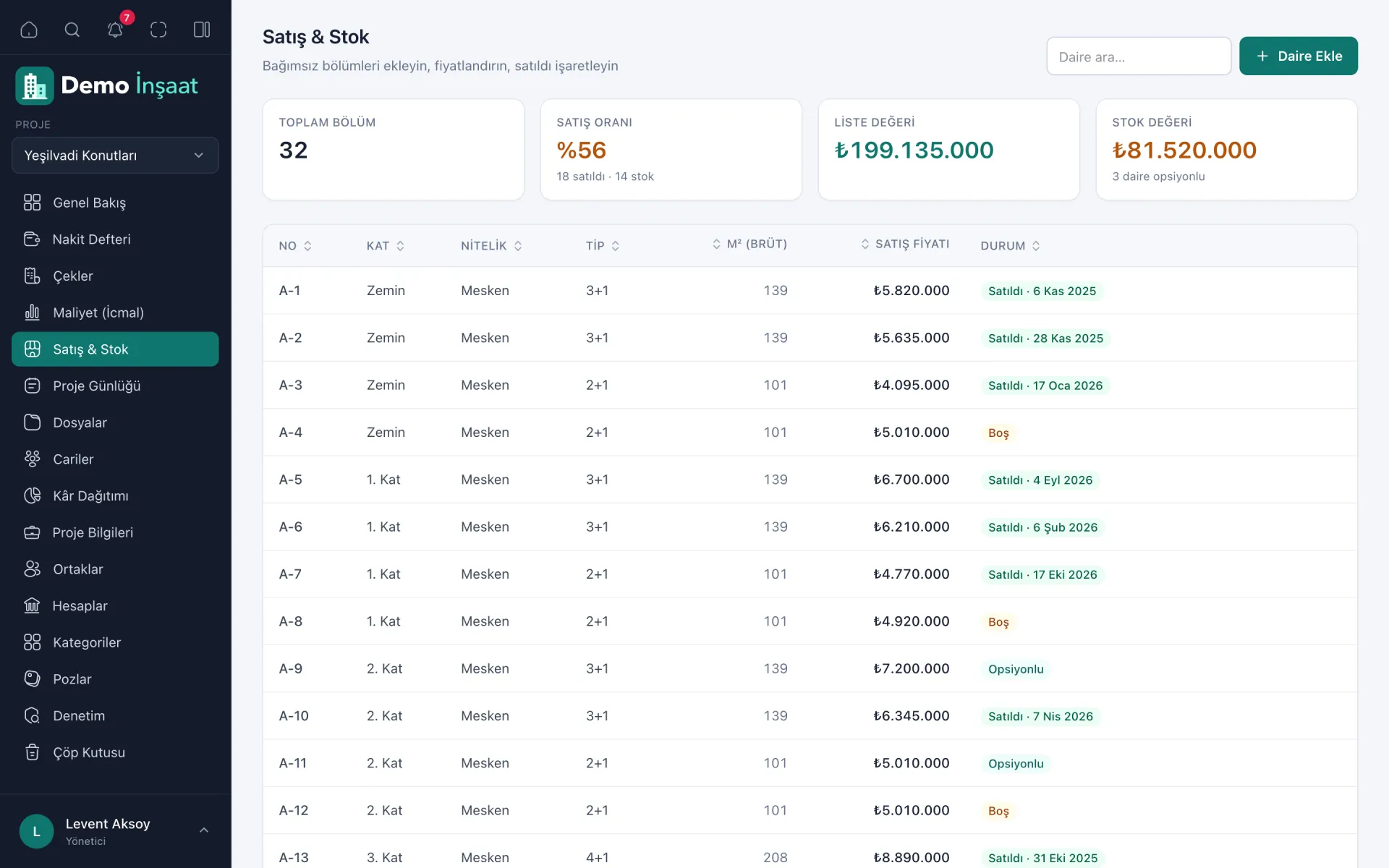Click the Maliyet (İcmal) chart icon
Image resolution: width=1389 pixels, height=868 pixels.
[32, 312]
